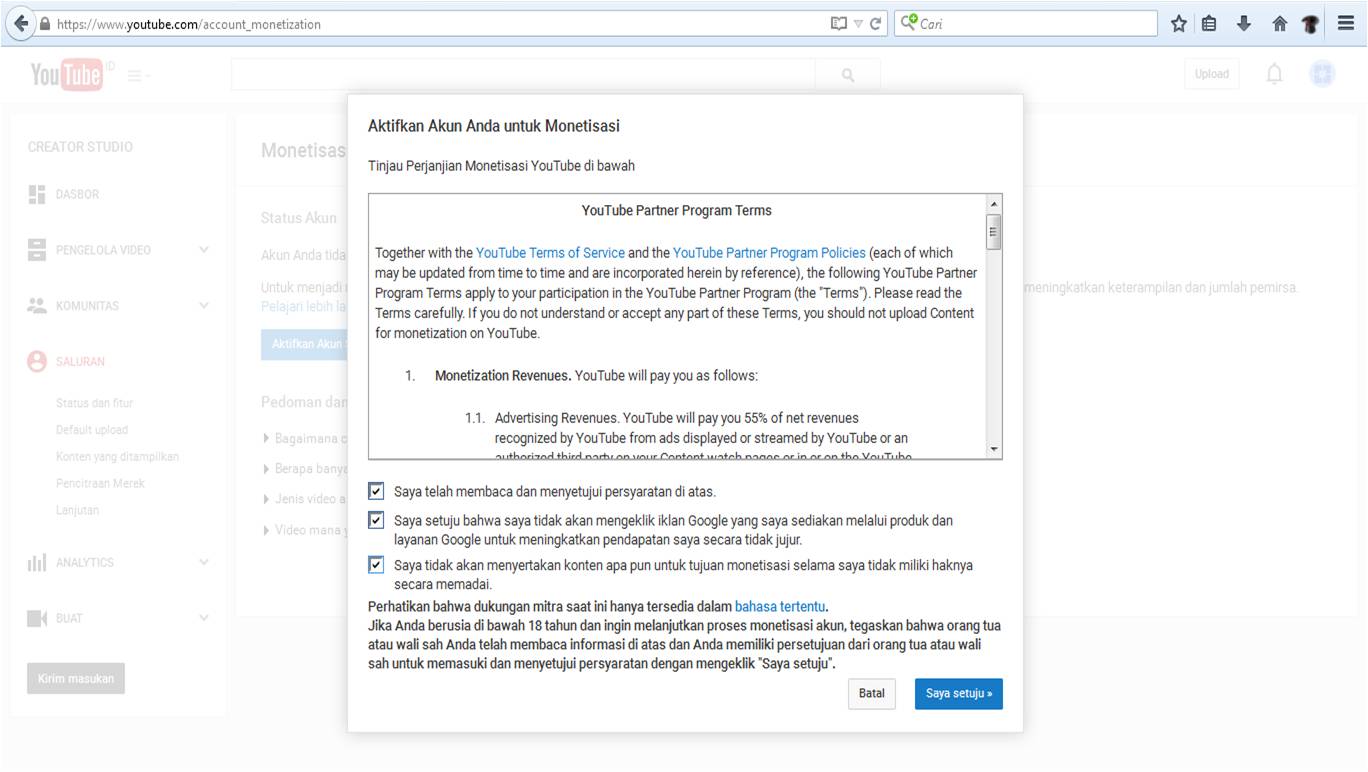Viewport: 1368px width, 772px height.
Task: Select Pencitraan Merek submenu
Action: click(x=100, y=484)
